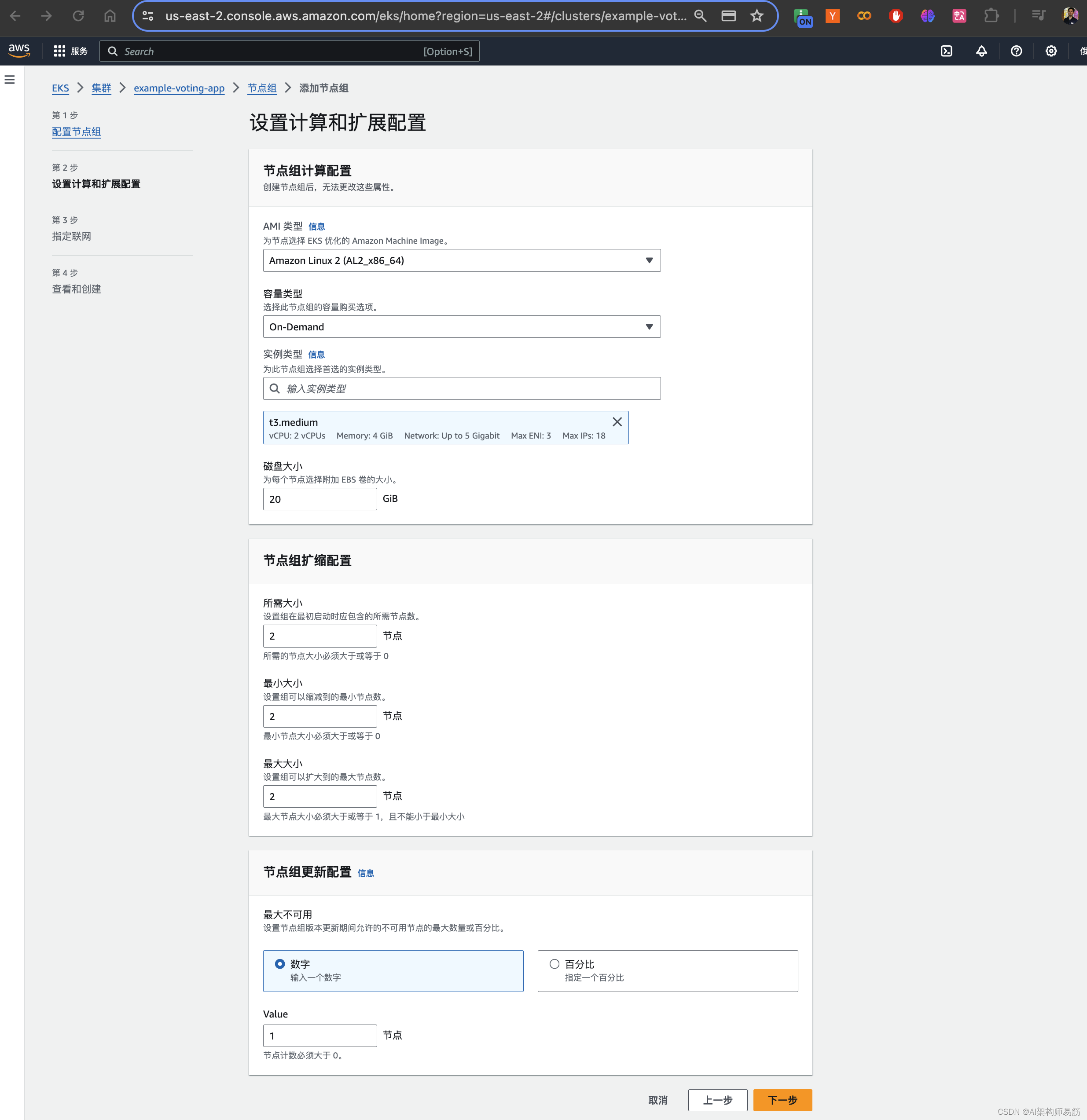1087x1120 pixels.
Task: Click the 最小大小 nodes input
Action: pyautogui.click(x=319, y=716)
